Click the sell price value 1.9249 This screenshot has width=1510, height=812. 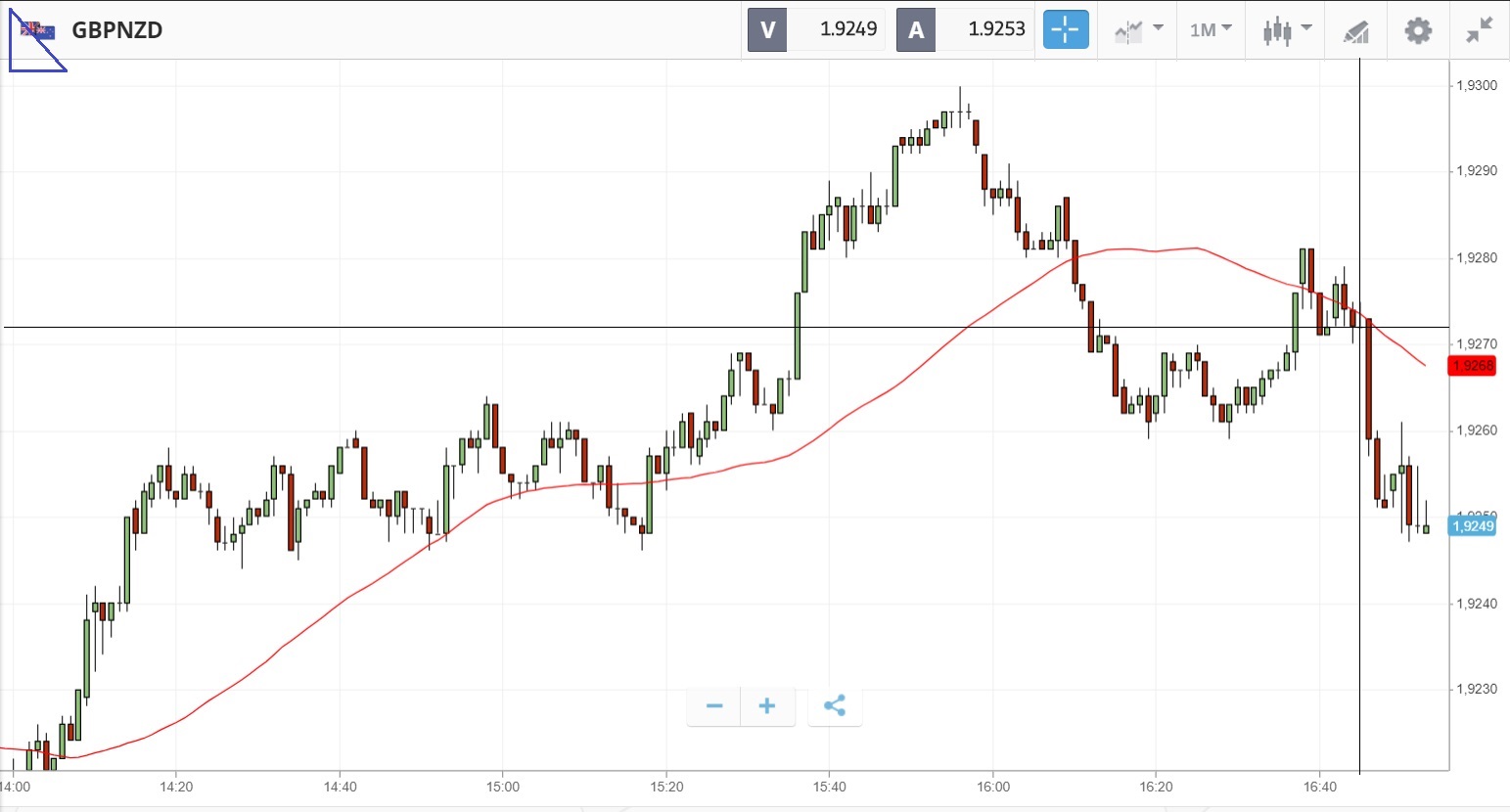tap(848, 29)
